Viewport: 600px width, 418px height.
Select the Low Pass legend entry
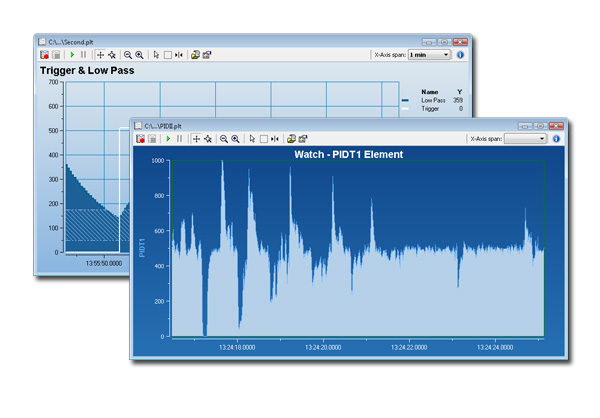[433, 100]
